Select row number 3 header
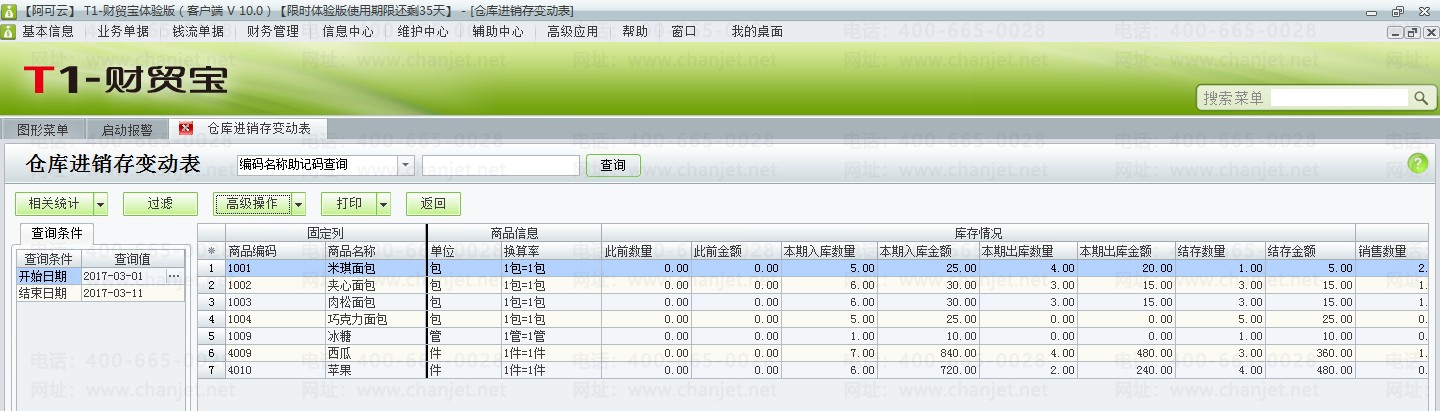Viewport: 1440px width, 411px height. 211,302
